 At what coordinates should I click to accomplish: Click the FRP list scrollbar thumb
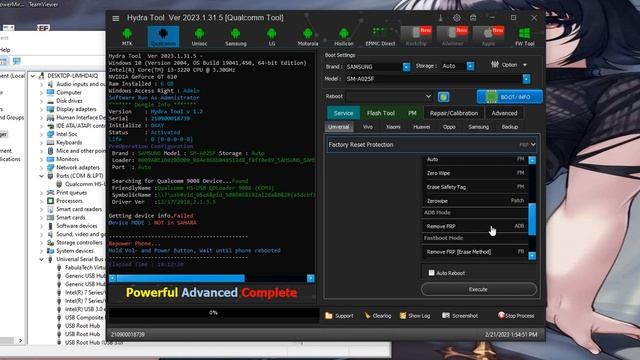[532, 219]
